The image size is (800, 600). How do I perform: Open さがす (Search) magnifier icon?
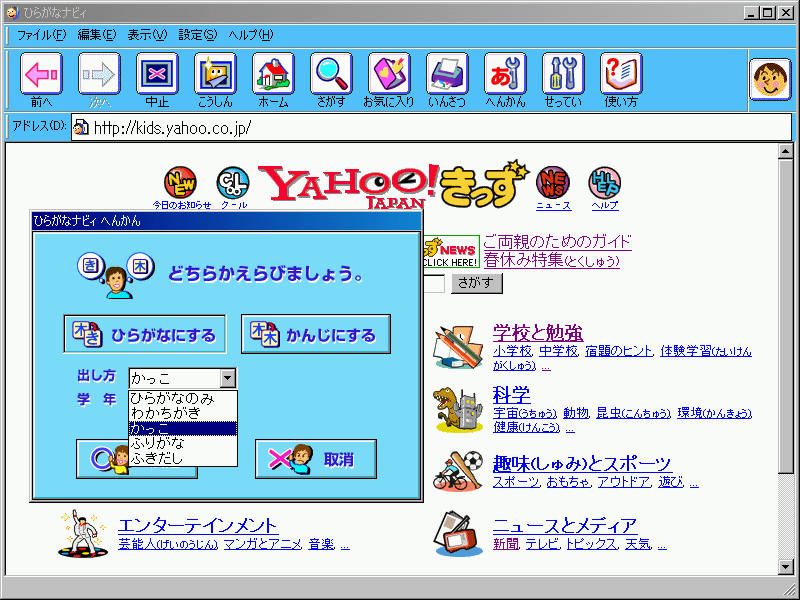coord(331,73)
